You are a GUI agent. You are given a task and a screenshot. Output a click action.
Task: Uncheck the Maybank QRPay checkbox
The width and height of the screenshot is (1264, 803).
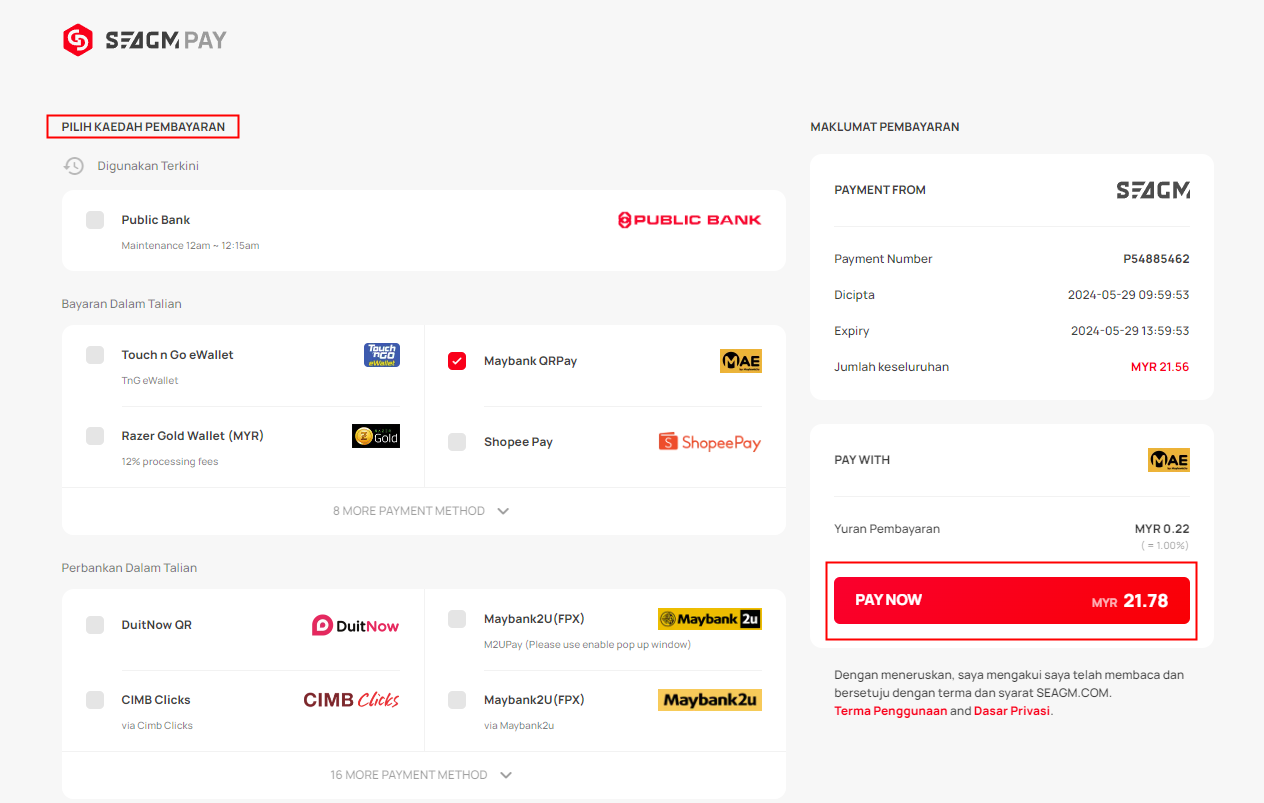[457, 361]
